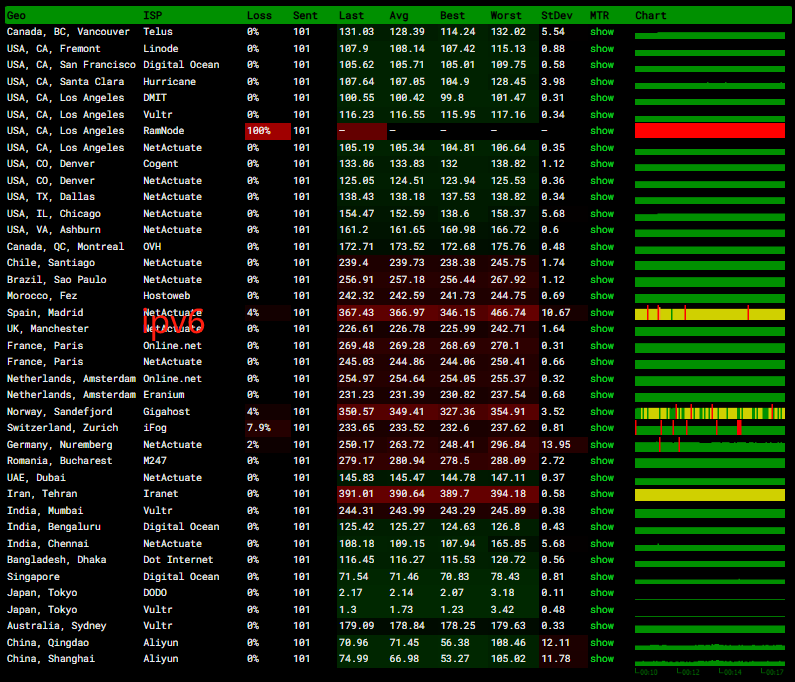The image size is (795, 682).
Task: Show MTR for Singapore Digital Ocean
Action: click(602, 577)
